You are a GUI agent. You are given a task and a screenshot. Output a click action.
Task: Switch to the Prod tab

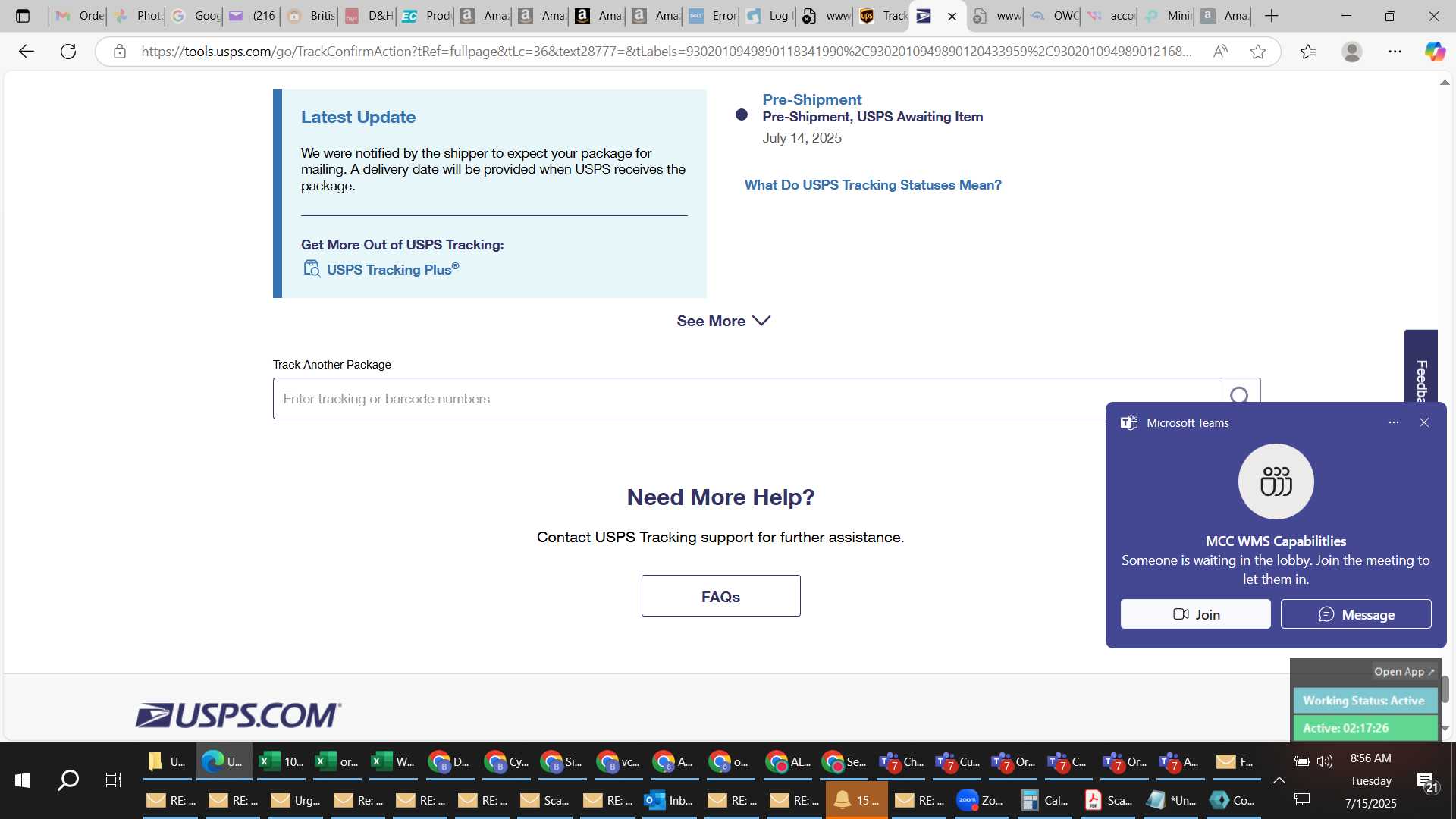pyautogui.click(x=426, y=16)
